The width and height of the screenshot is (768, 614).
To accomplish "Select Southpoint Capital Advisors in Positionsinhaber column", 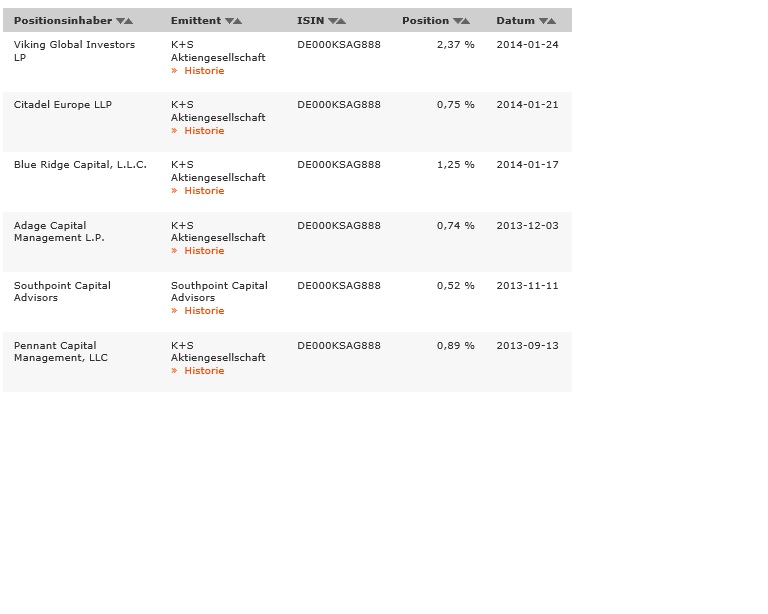I will point(62,291).
